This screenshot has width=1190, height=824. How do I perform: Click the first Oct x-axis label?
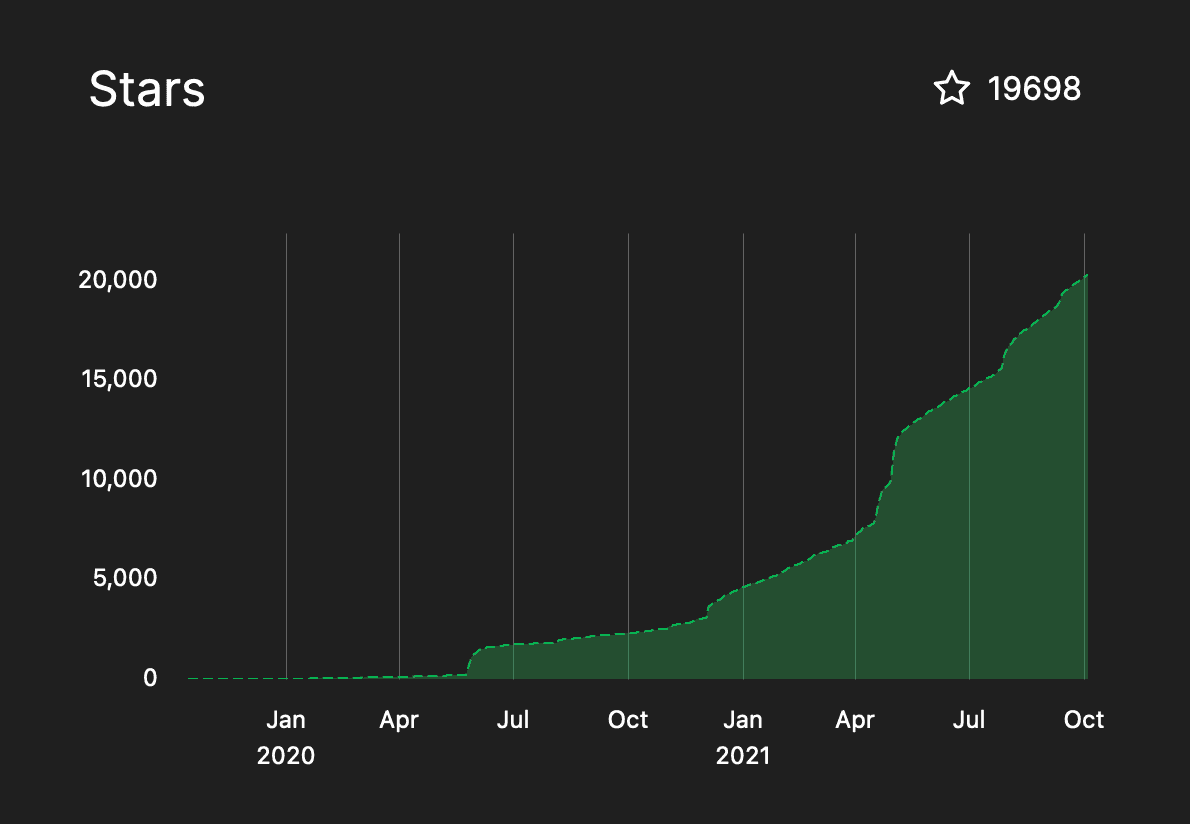(628, 720)
